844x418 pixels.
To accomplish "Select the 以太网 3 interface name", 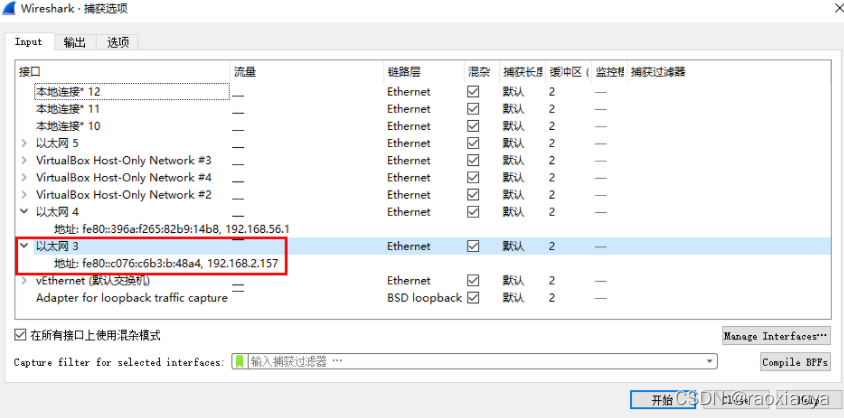I will tap(57, 246).
